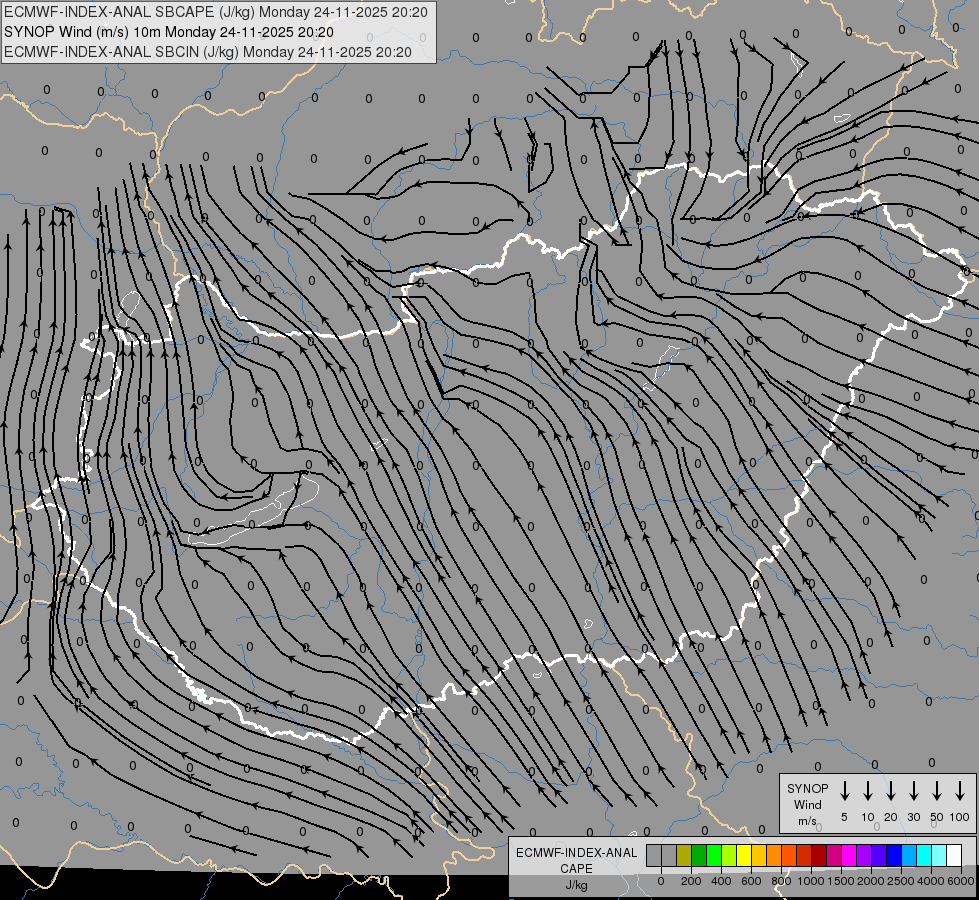Screen dimensions: 979x900
Task: Pick the amber CAPE swatch
Action: point(759,855)
